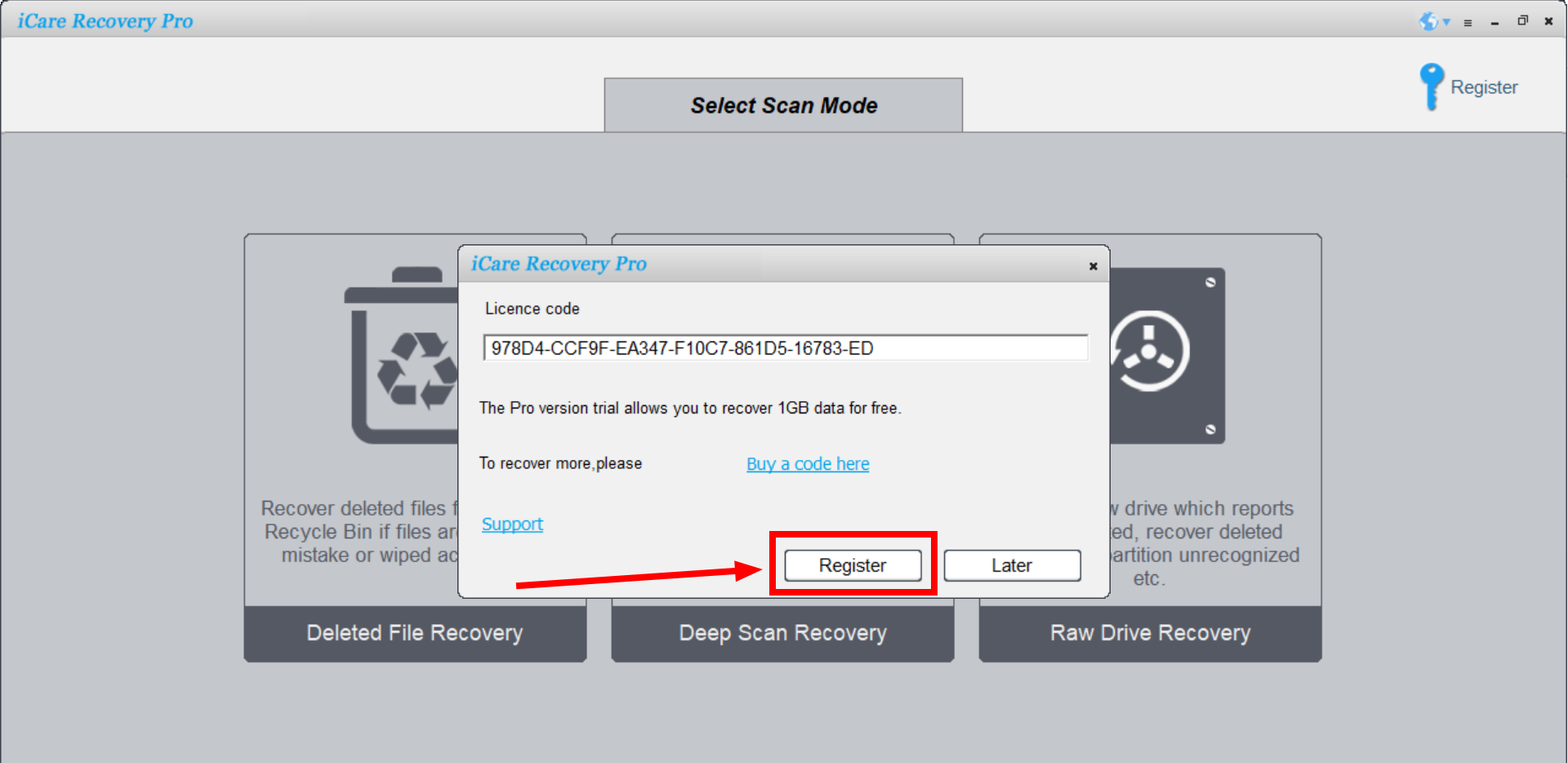This screenshot has height=763, width=1568.
Task: Click the Later button
Action: coord(1012,565)
